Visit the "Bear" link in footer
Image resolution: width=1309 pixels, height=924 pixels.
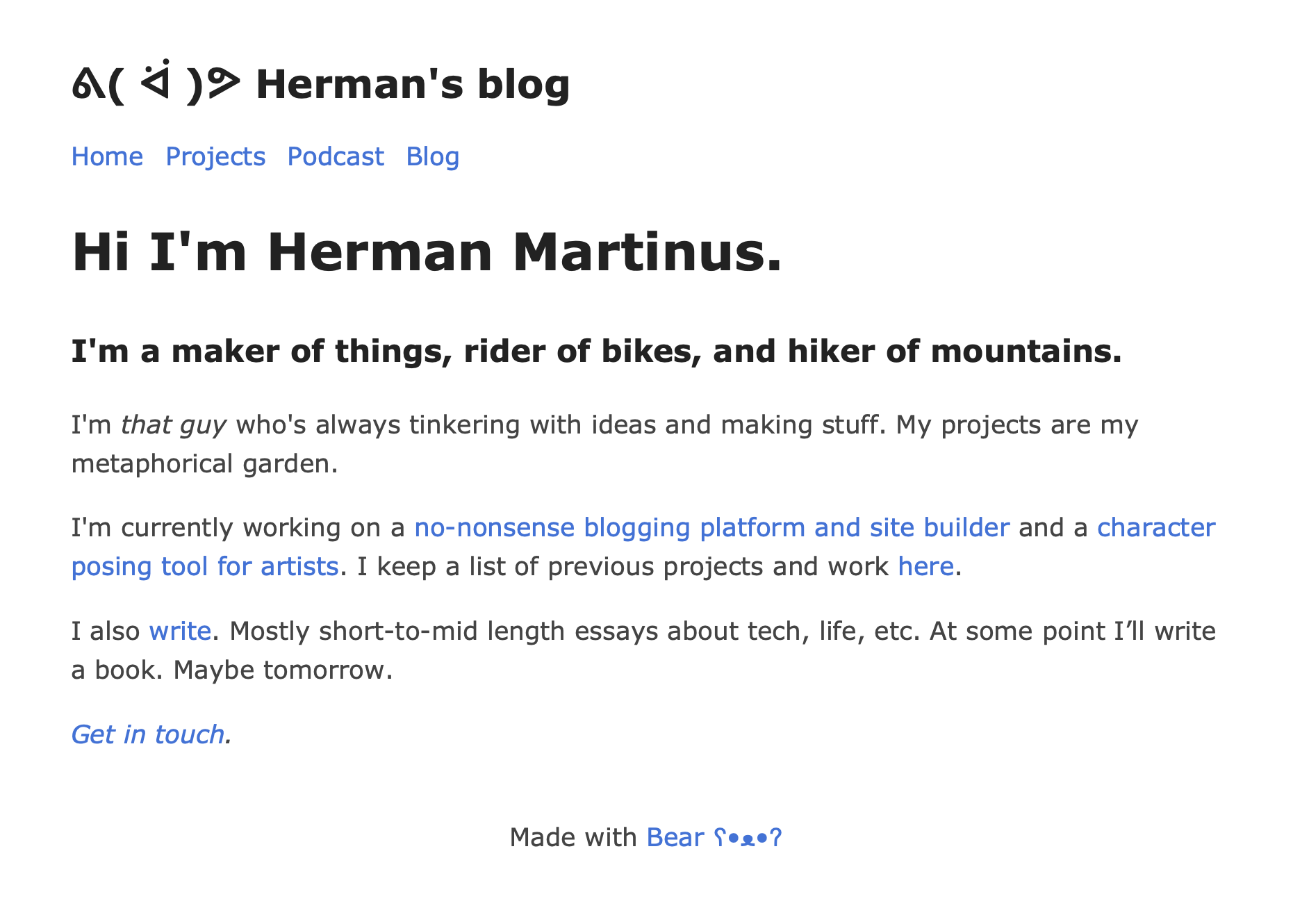(675, 838)
